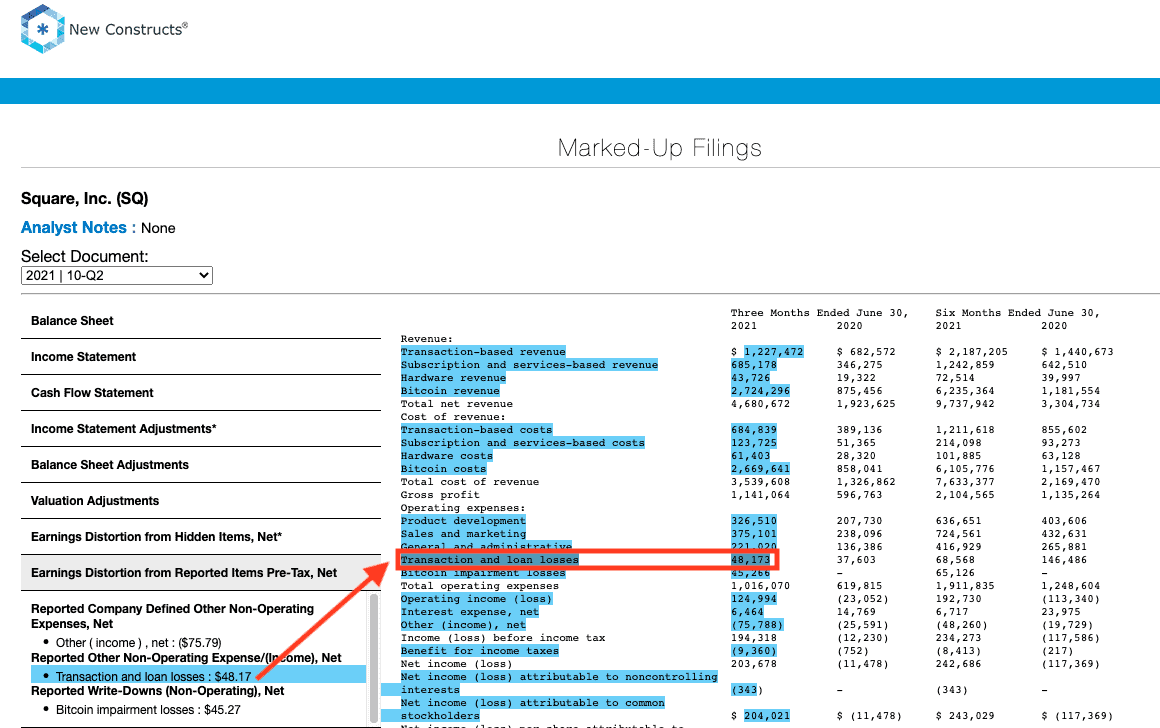Click highlighted Product development line

click(463, 521)
